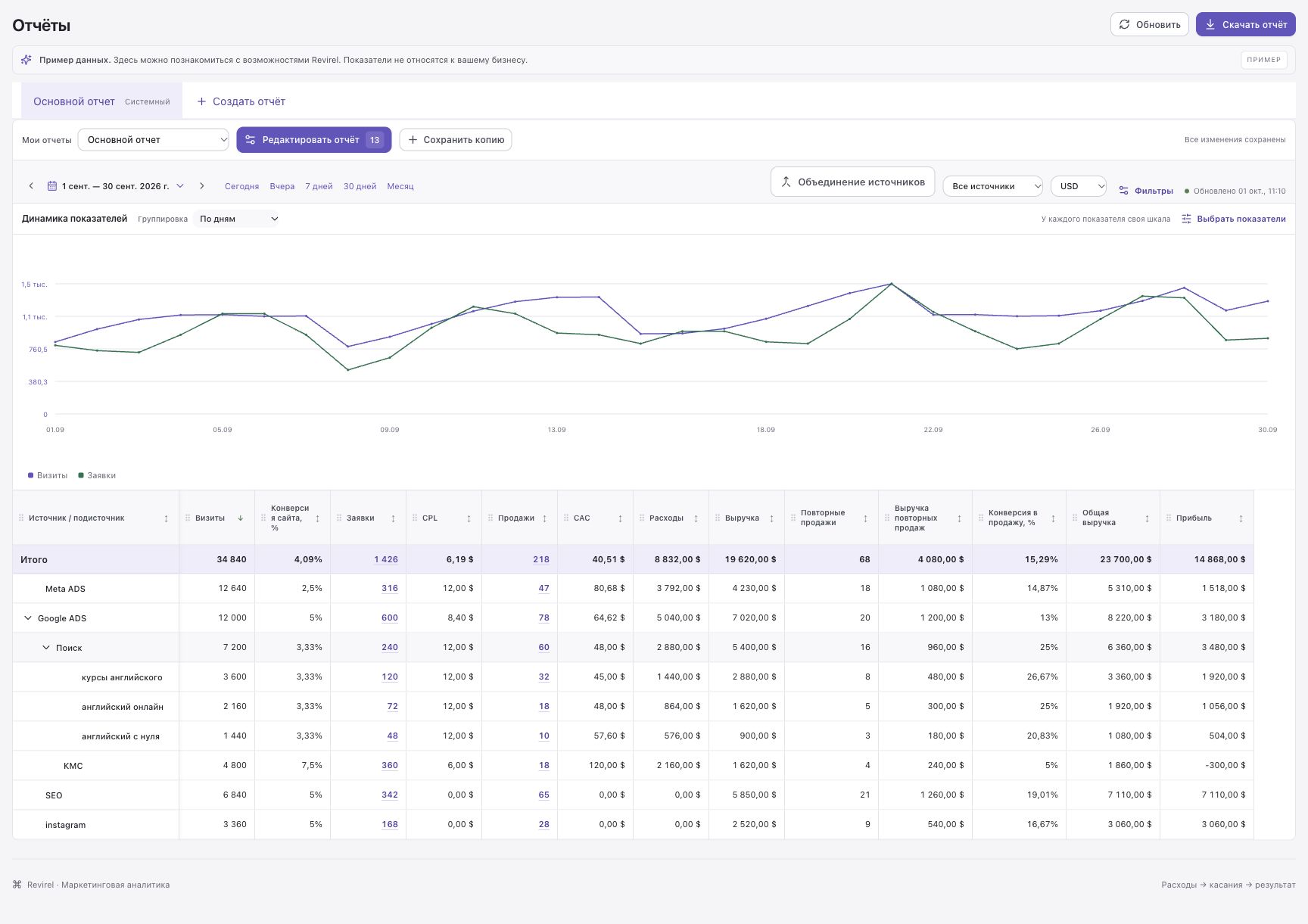Open the Создать отчёт tab
This screenshot has height=924, width=1308.
coord(241,101)
